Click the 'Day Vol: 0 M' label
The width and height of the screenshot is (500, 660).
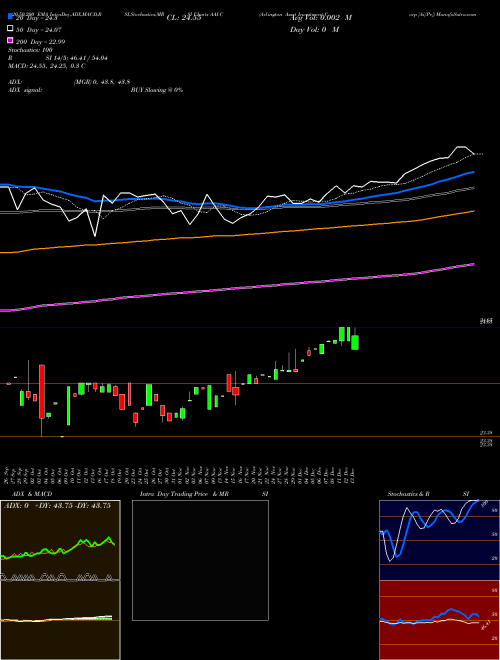(x=314, y=29)
